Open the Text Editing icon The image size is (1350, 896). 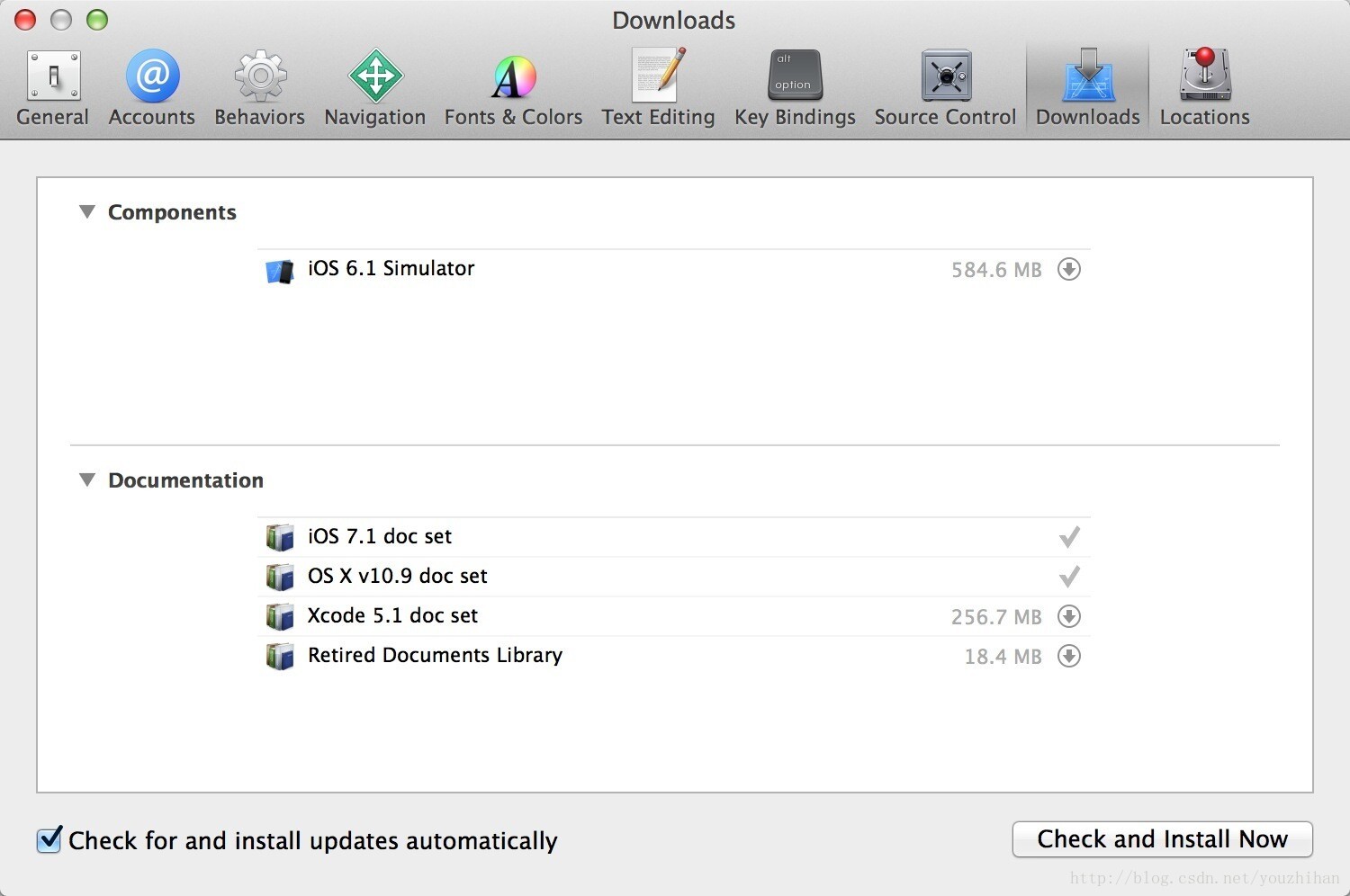pyautogui.click(x=658, y=76)
